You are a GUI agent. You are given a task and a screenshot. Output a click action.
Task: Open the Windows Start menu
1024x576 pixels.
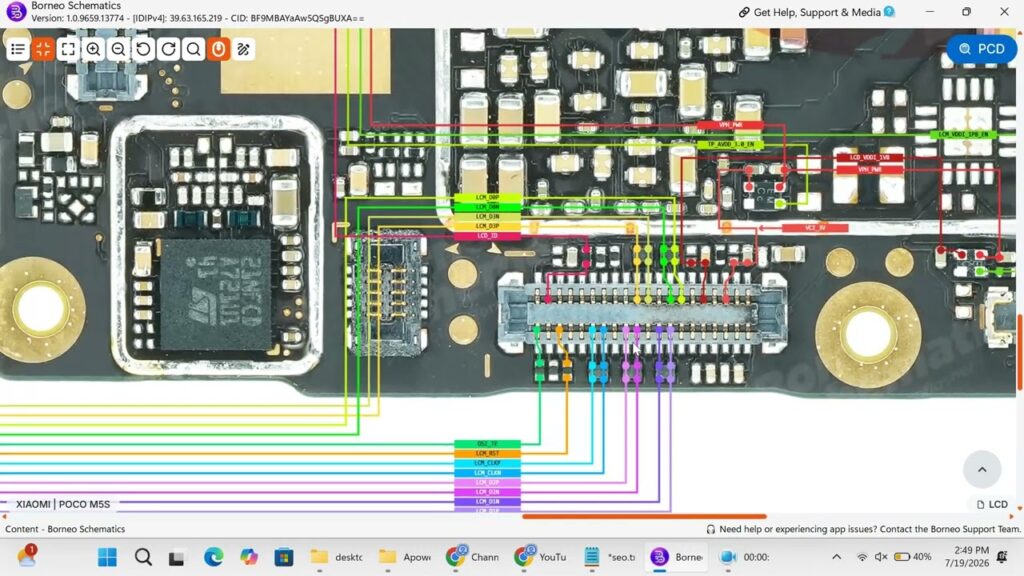[107, 557]
